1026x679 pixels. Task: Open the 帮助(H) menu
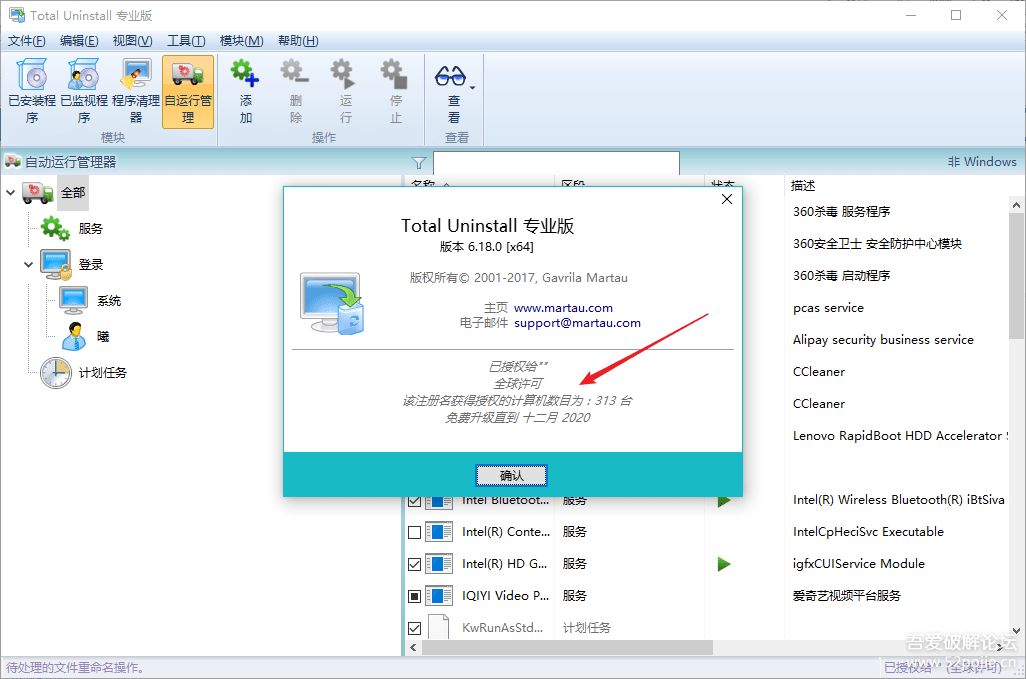click(x=298, y=41)
